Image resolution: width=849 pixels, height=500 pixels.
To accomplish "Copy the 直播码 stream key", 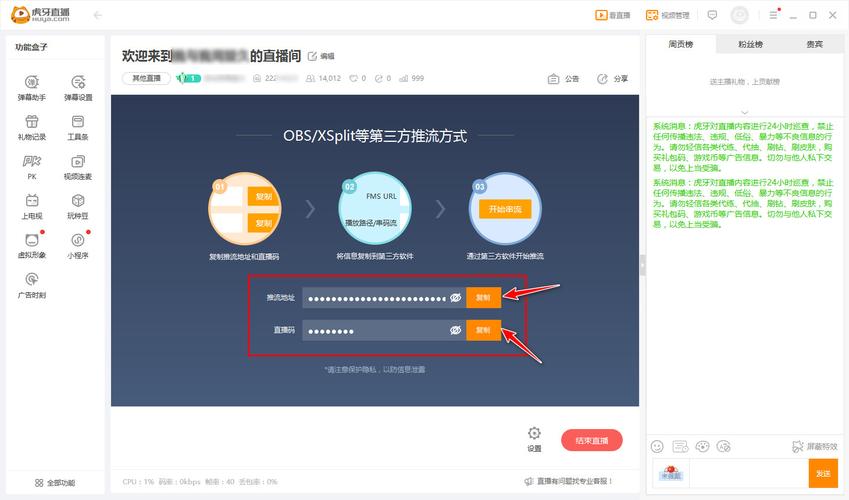I will coord(483,330).
